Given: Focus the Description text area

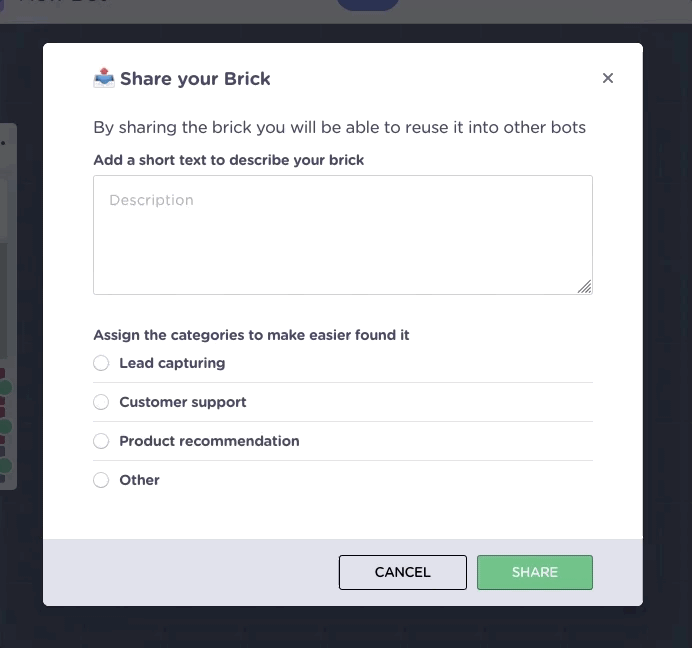Looking at the screenshot, I should click(x=343, y=235).
